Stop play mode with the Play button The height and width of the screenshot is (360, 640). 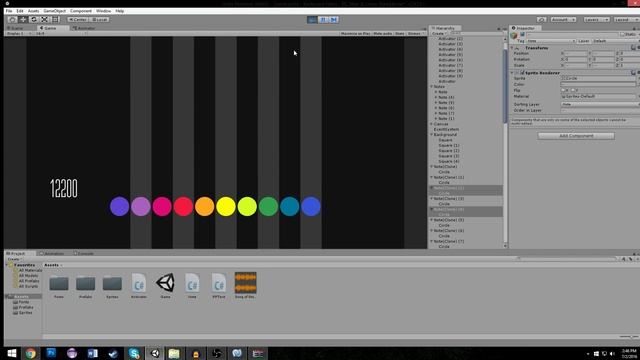coord(312,19)
